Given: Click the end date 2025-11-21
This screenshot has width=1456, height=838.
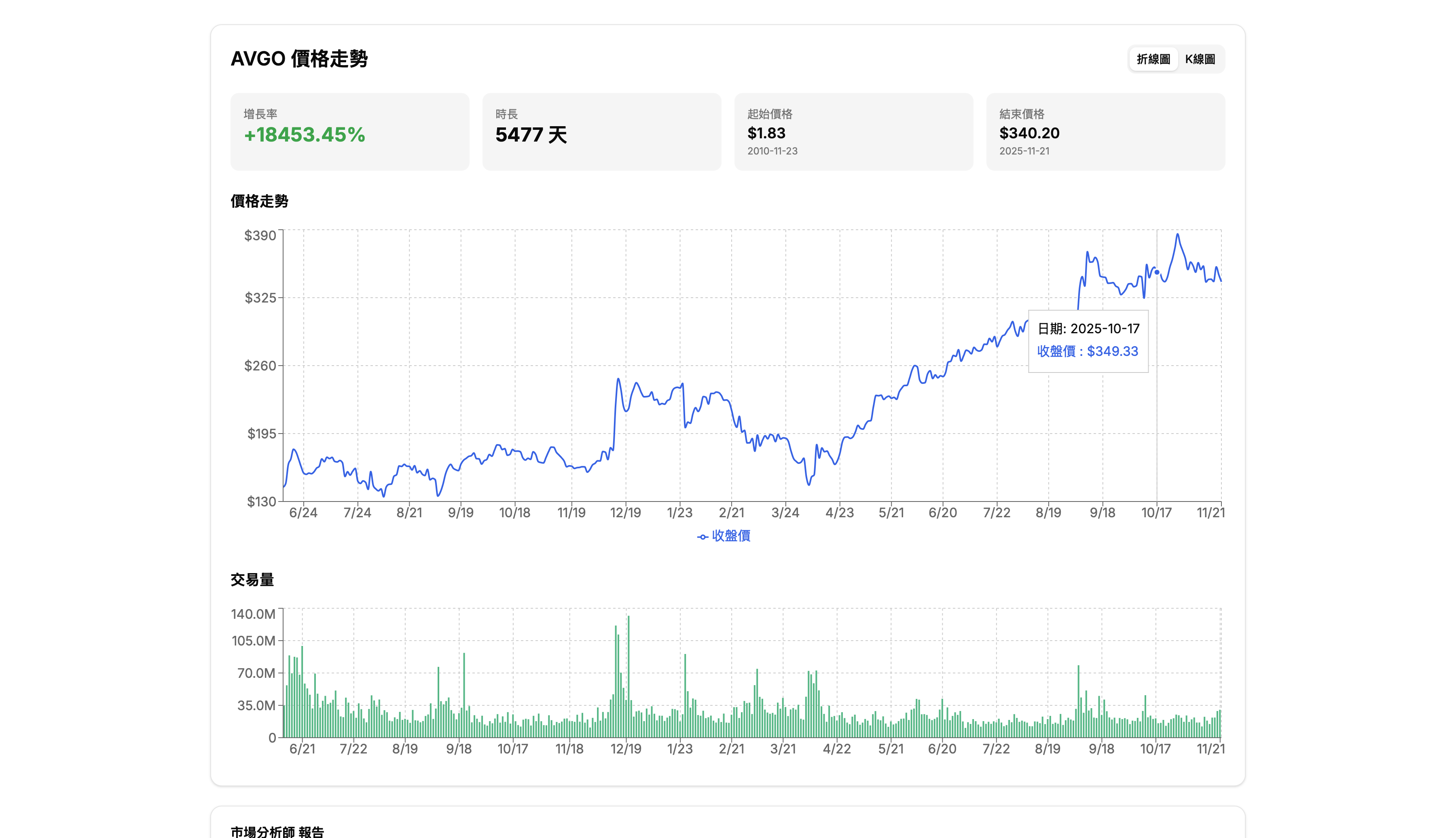Looking at the screenshot, I should tap(1024, 151).
